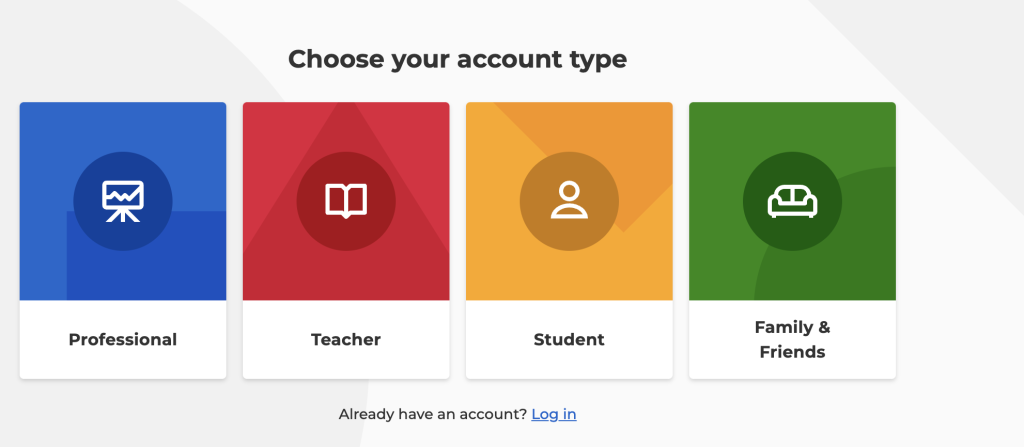Select the Family & Friends label
The height and width of the screenshot is (447, 1024).
[x=792, y=340]
